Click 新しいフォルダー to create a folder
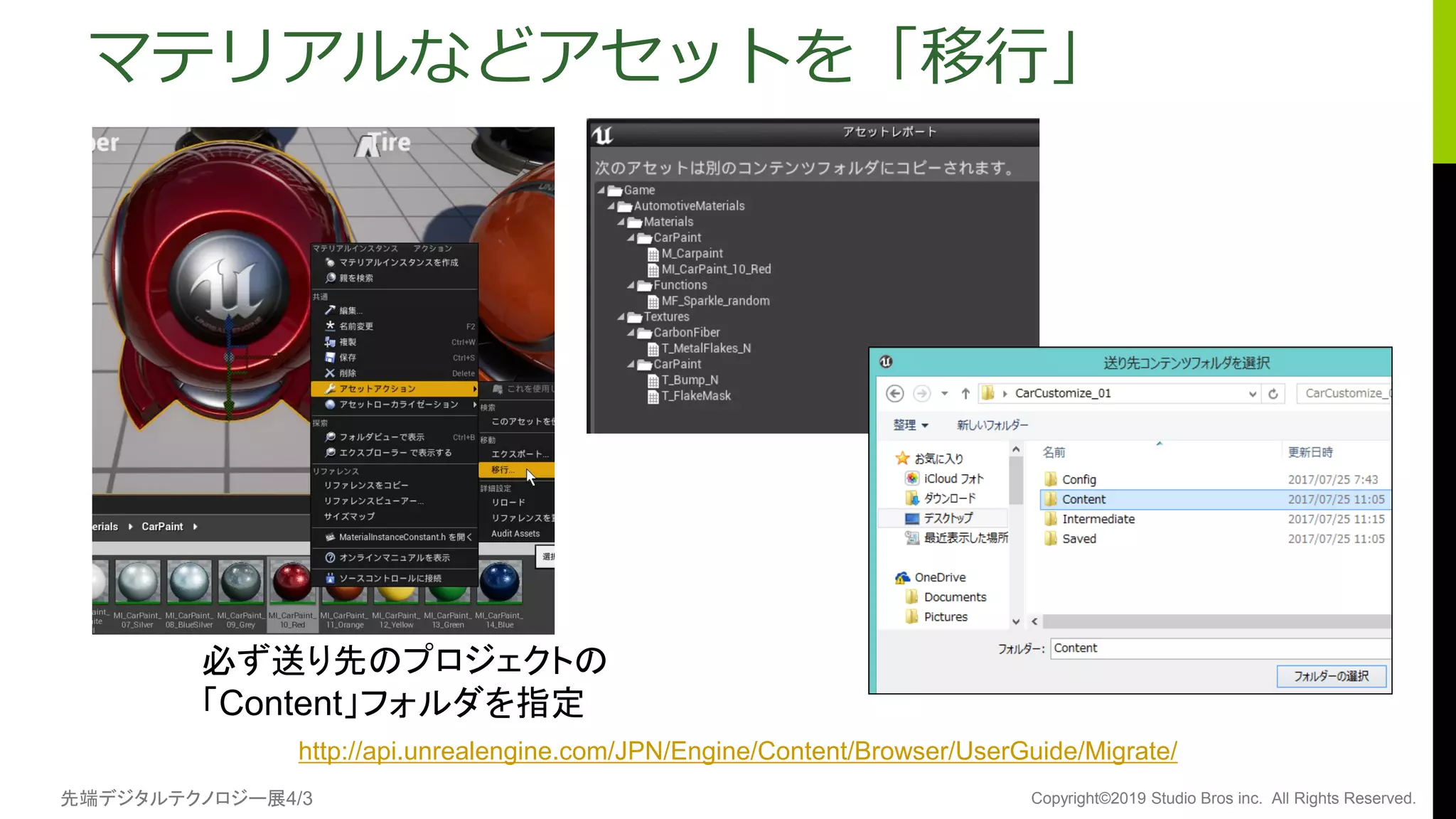1456x819 pixels. 992,425
